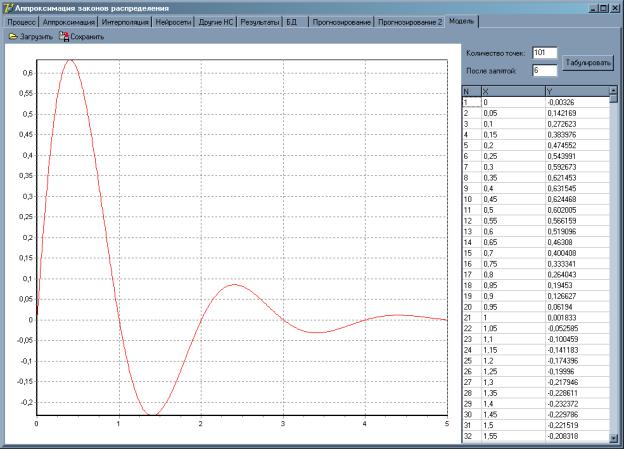Select the Y cell 0,19453
The width and height of the screenshot is (624, 449).
pyautogui.click(x=577, y=285)
